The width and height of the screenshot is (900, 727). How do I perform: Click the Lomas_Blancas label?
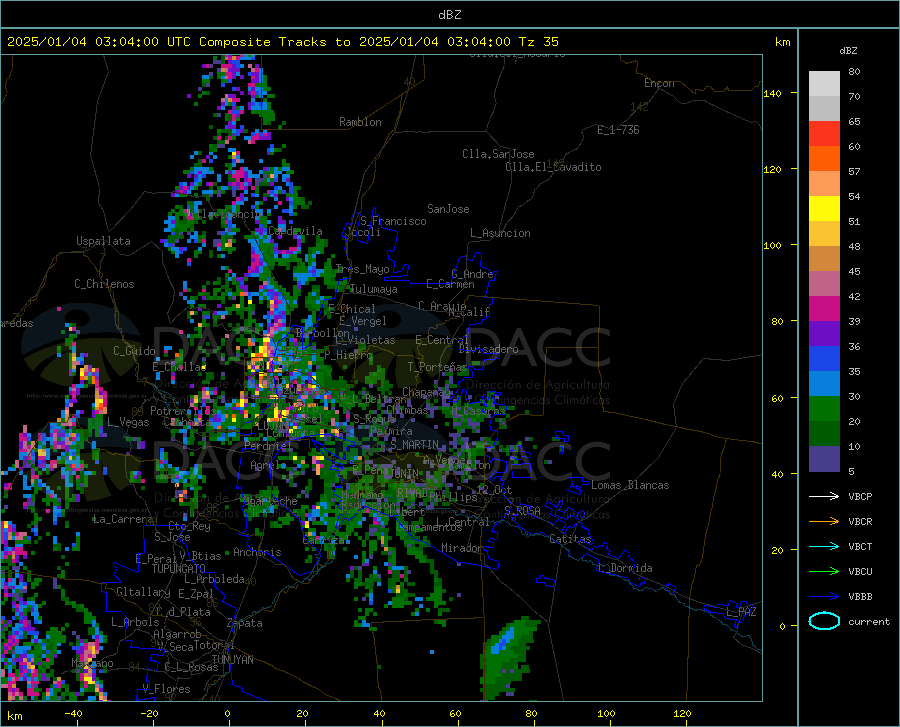click(630, 485)
